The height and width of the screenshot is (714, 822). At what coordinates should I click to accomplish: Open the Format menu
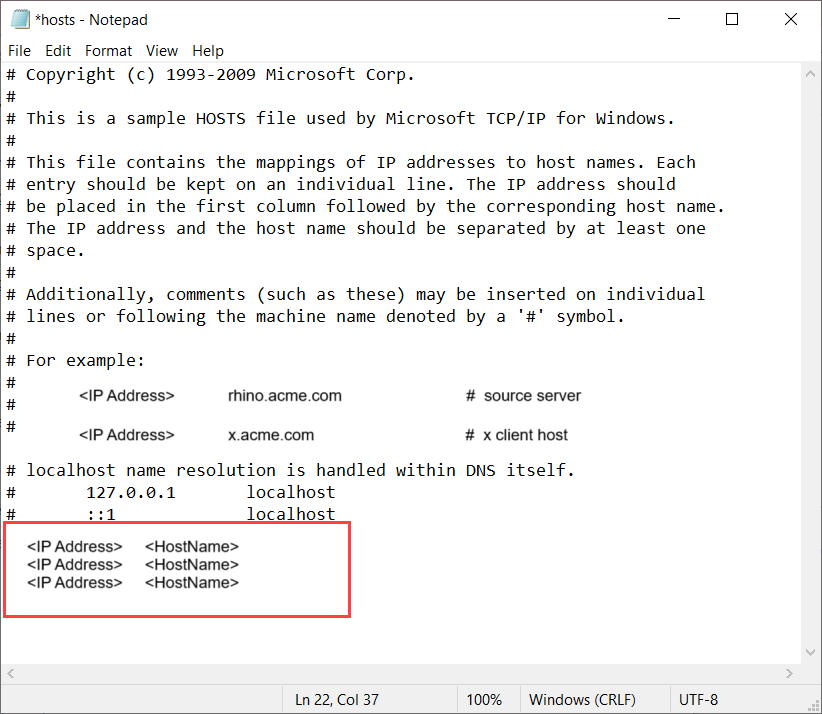[x=108, y=50]
